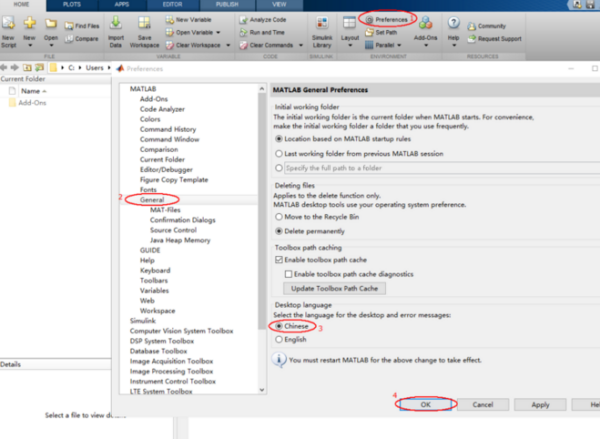Click Set Path in the toolstrip

(381, 33)
